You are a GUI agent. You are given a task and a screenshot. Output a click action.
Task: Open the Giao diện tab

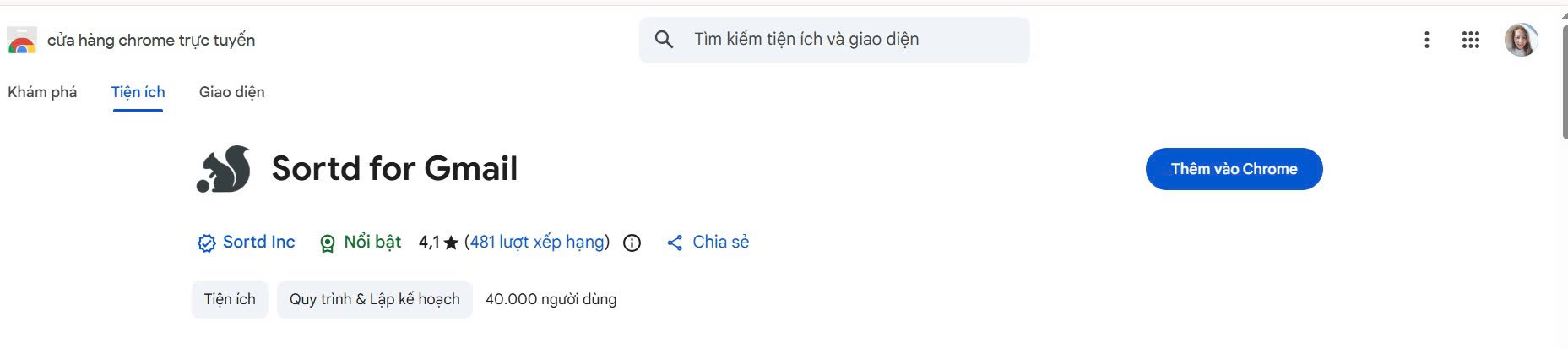click(x=231, y=92)
